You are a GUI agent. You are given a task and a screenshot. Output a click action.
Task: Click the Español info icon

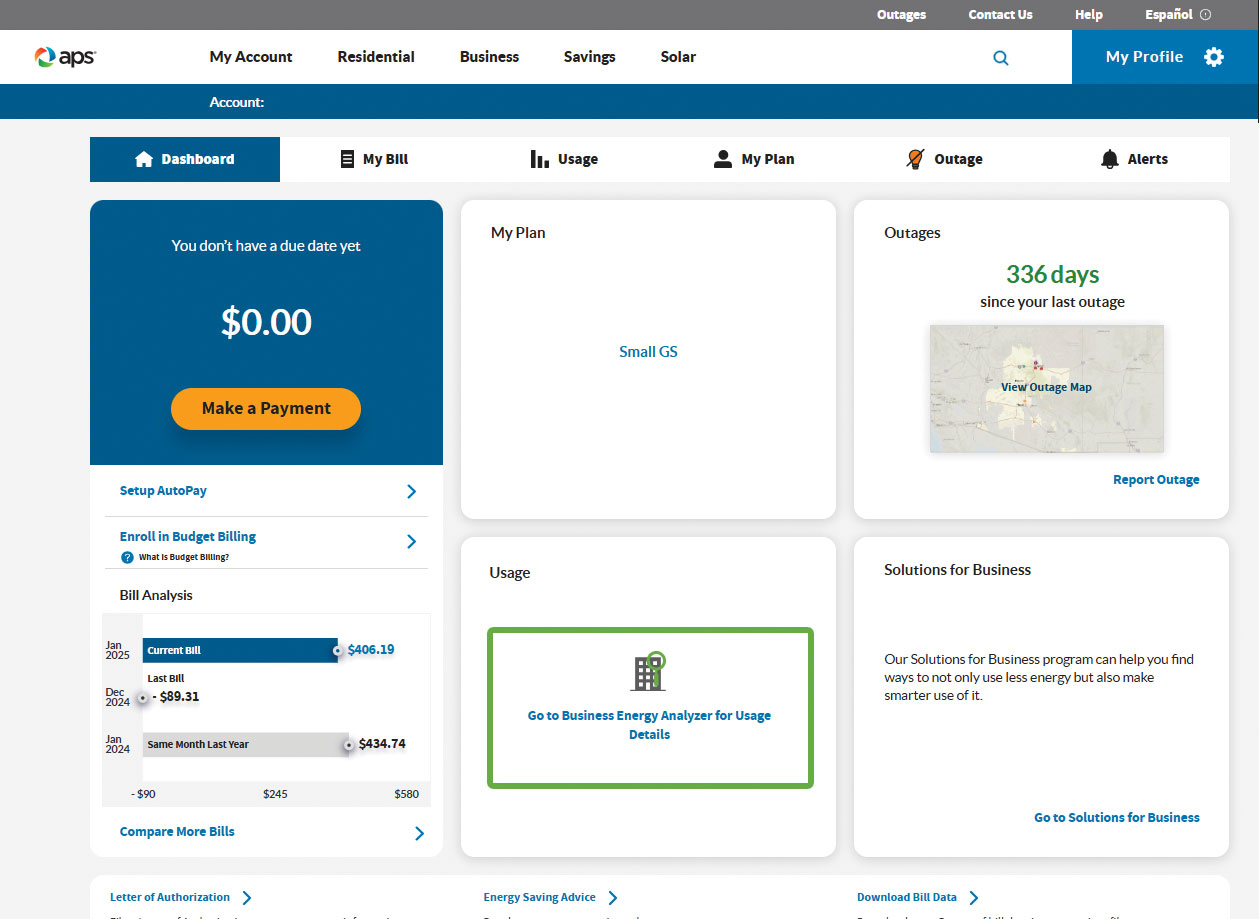(1205, 15)
